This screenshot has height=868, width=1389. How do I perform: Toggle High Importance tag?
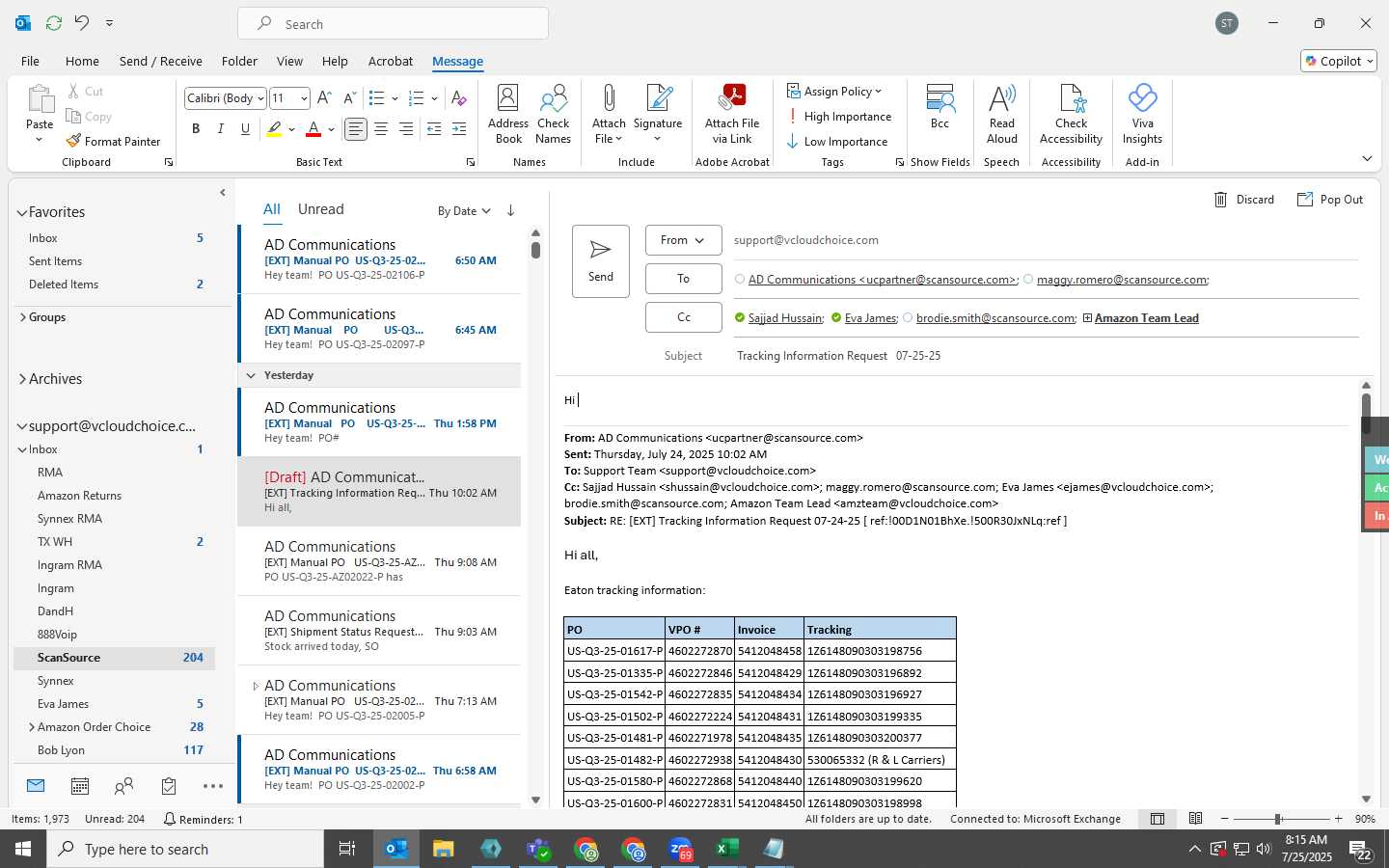[x=839, y=117]
